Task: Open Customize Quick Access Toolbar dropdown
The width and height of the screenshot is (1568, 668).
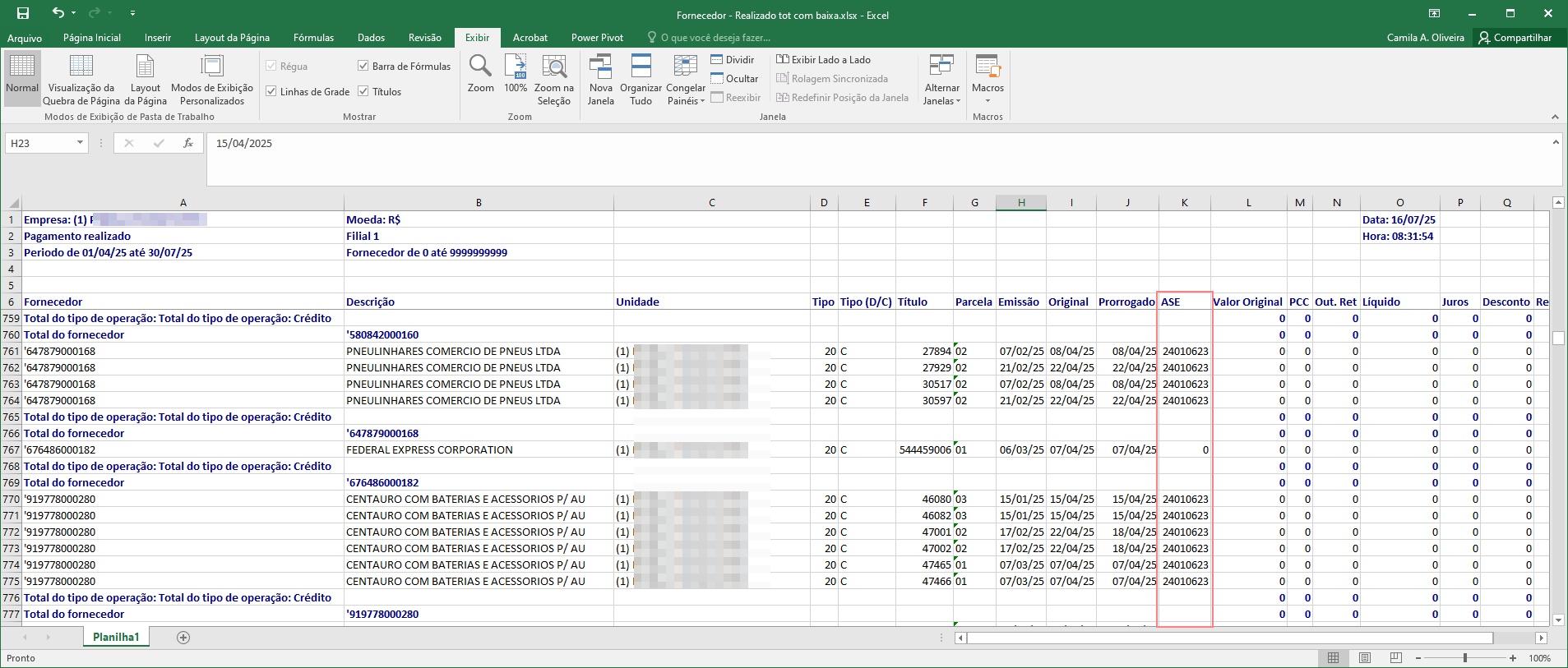Action: click(132, 14)
